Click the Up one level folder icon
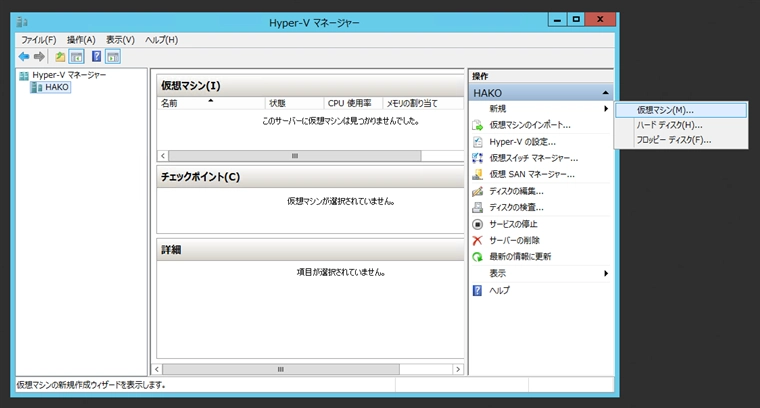The height and width of the screenshot is (408, 760). (60, 57)
